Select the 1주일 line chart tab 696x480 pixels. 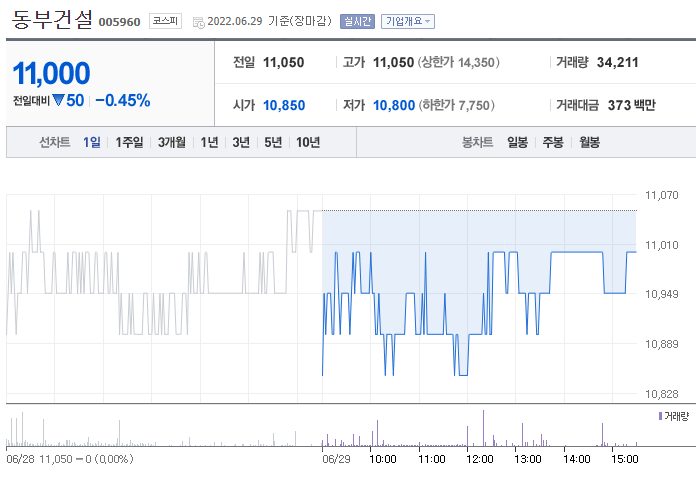click(129, 142)
